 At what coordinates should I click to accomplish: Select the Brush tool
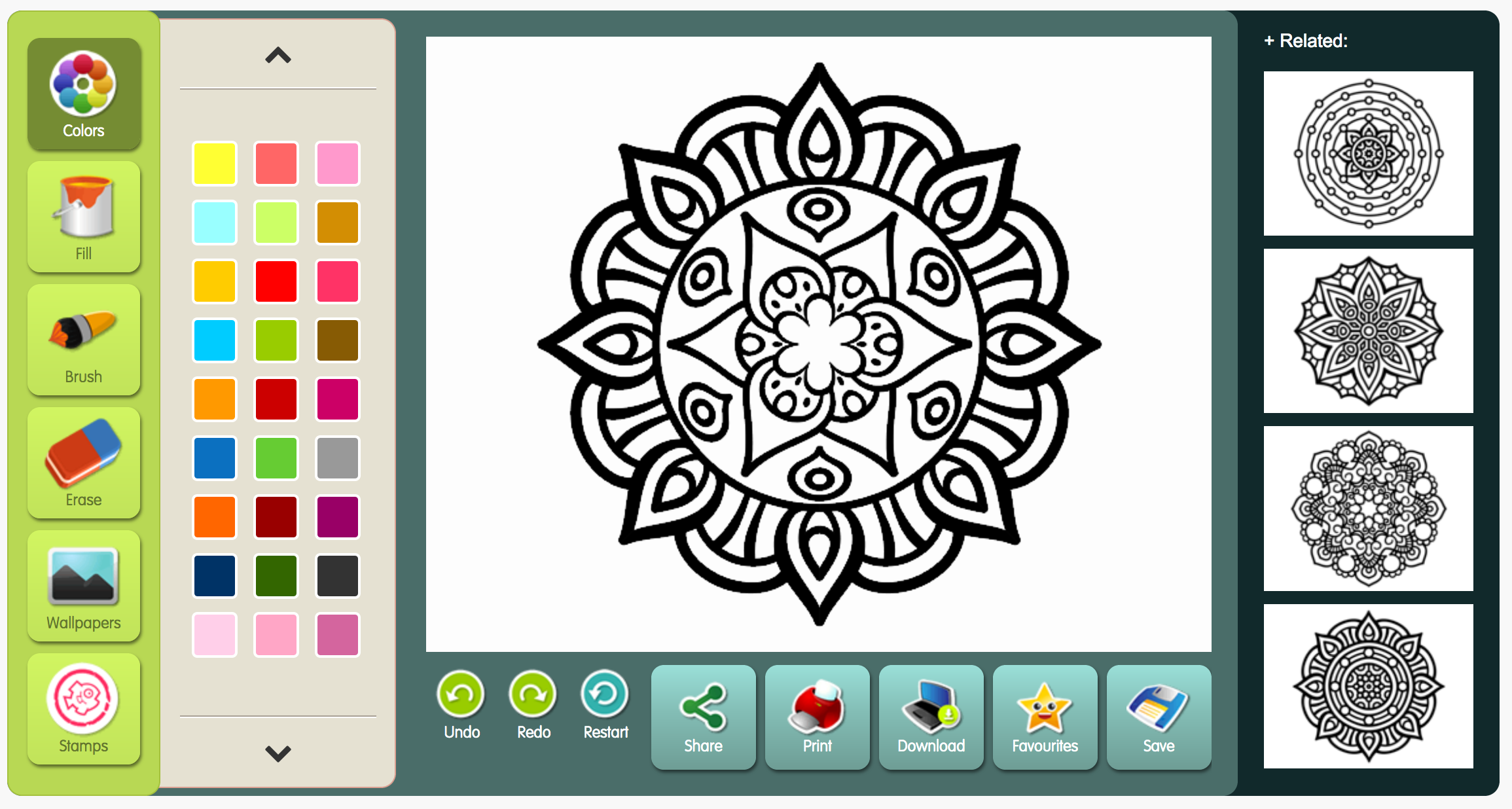[x=83, y=350]
